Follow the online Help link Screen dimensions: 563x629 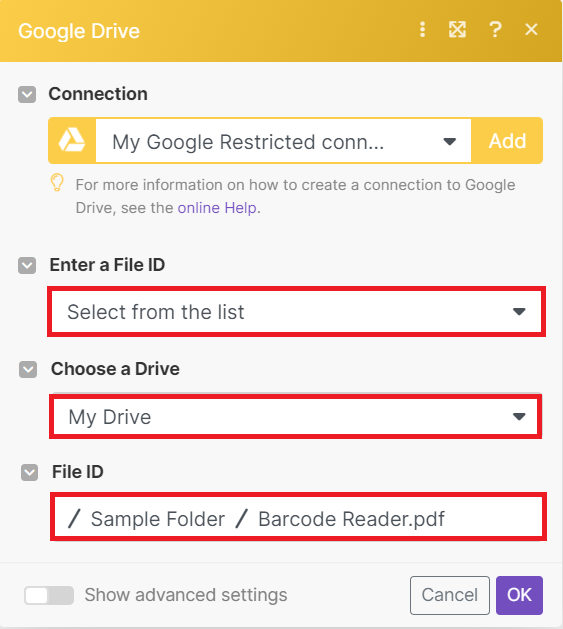tap(217, 208)
